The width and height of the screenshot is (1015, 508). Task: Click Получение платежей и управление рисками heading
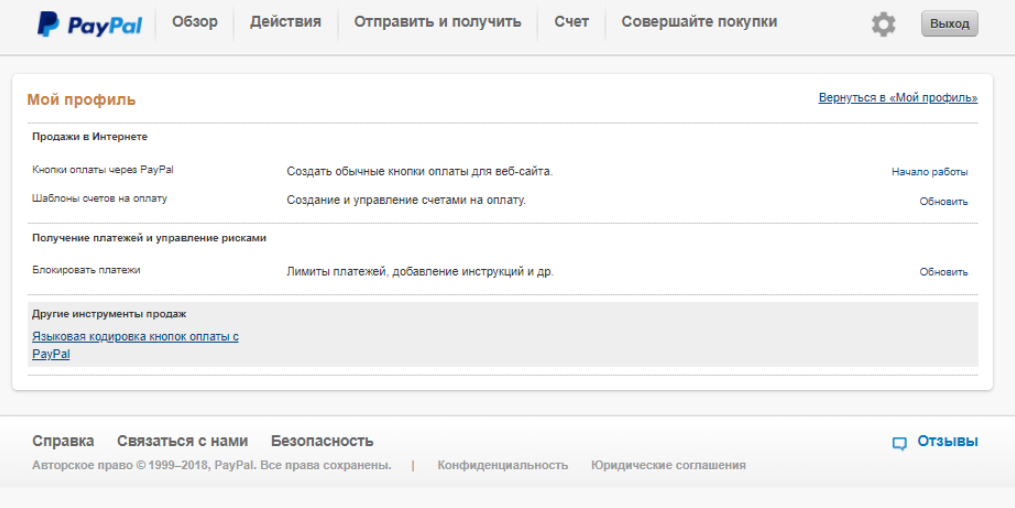click(x=150, y=238)
